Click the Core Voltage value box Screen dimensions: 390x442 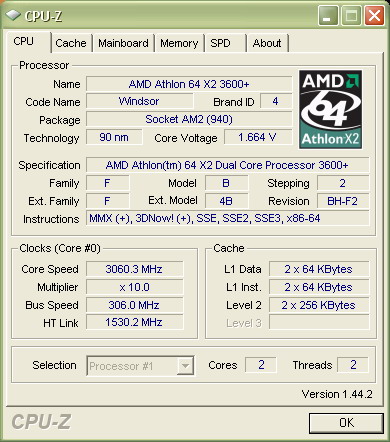click(258, 137)
